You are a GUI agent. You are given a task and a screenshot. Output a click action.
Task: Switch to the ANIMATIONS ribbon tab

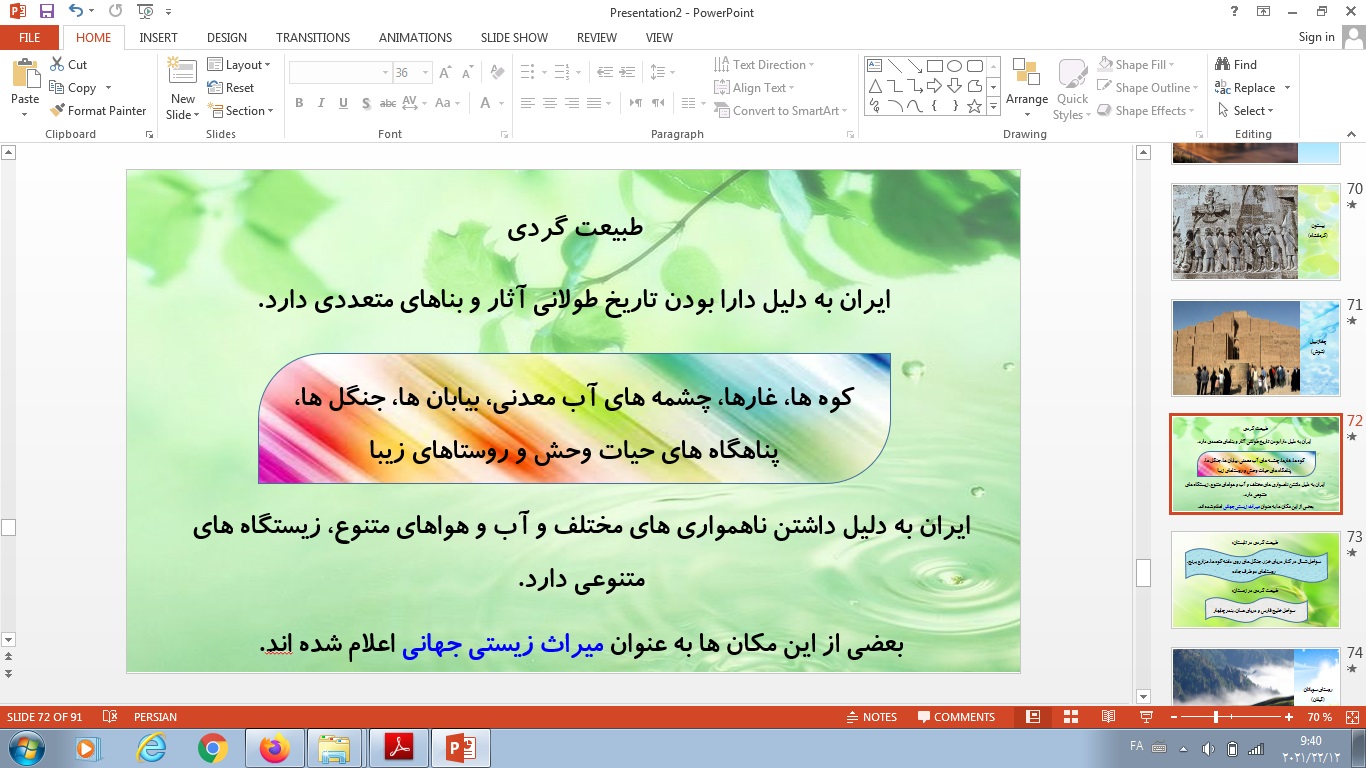415,37
